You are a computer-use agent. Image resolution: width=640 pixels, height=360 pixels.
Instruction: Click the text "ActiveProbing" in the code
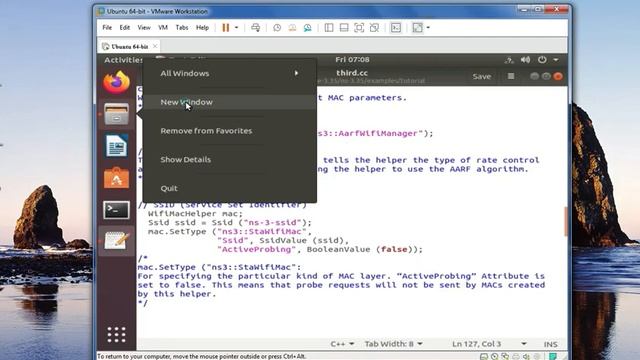pos(256,249)
